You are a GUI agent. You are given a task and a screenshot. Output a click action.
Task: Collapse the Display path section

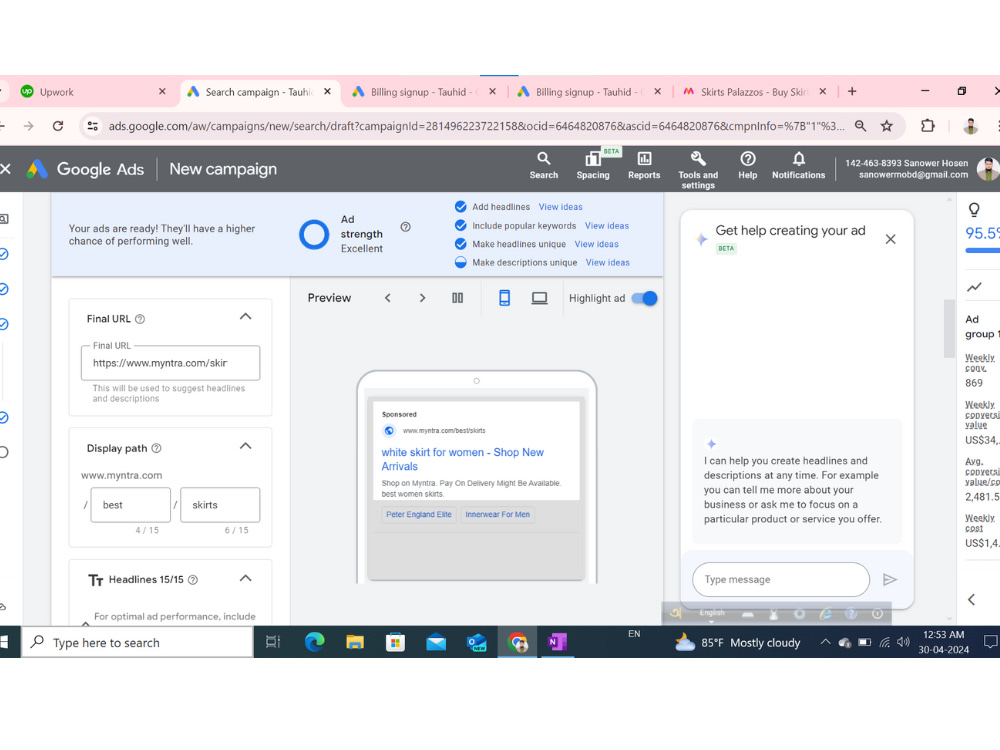pyautogui.click(x=246, y=446)
